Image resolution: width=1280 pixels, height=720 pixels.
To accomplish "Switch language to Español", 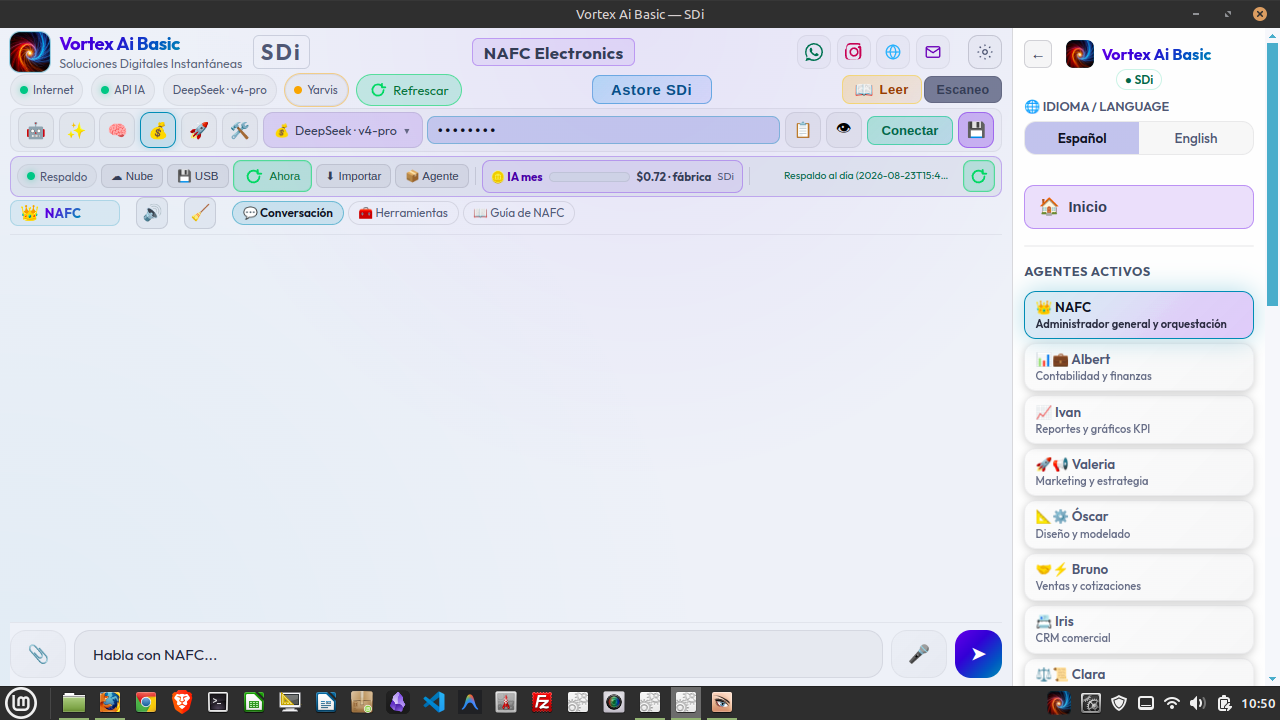I will (x=1082, y=138).
